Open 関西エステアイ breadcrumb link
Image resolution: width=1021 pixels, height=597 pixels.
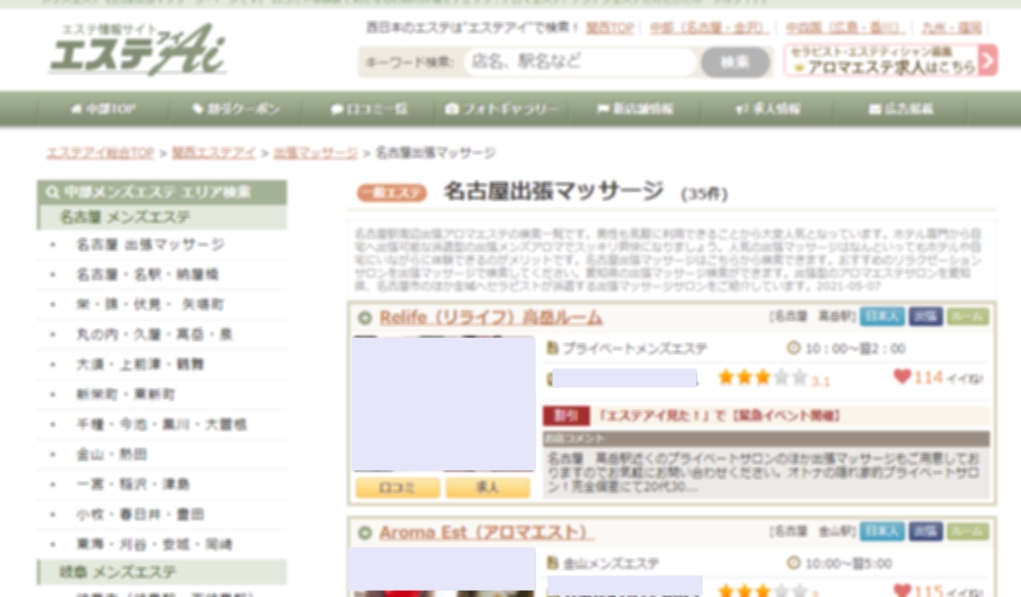(214, 153)
